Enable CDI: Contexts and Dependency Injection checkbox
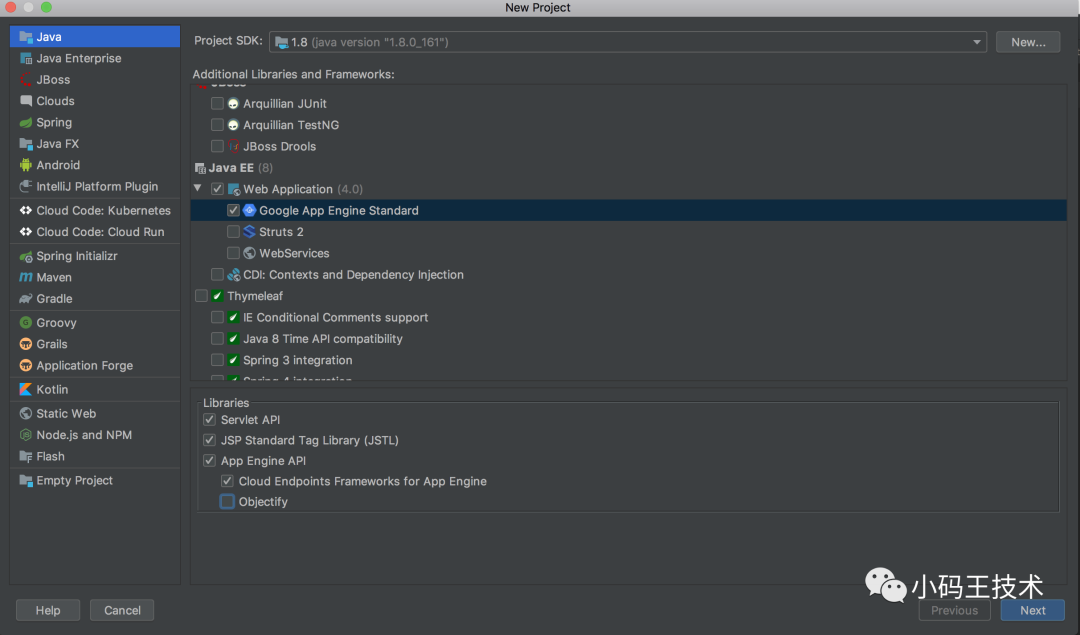 pos(217,274)
